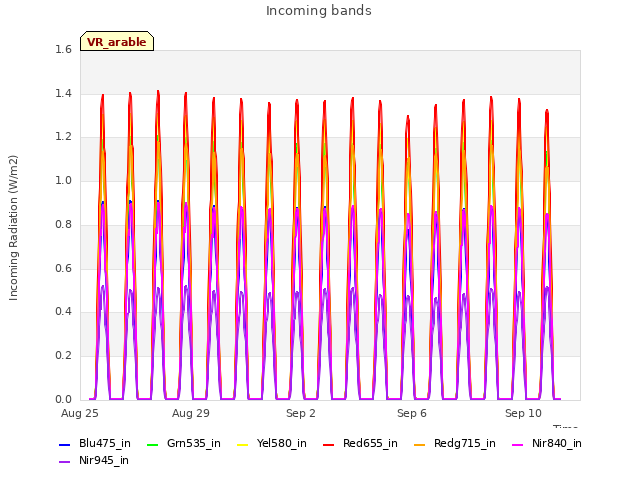This screenshot has height=480, width=640.
Task: Click the Redg715_in legend label
Action: point(465,443)
